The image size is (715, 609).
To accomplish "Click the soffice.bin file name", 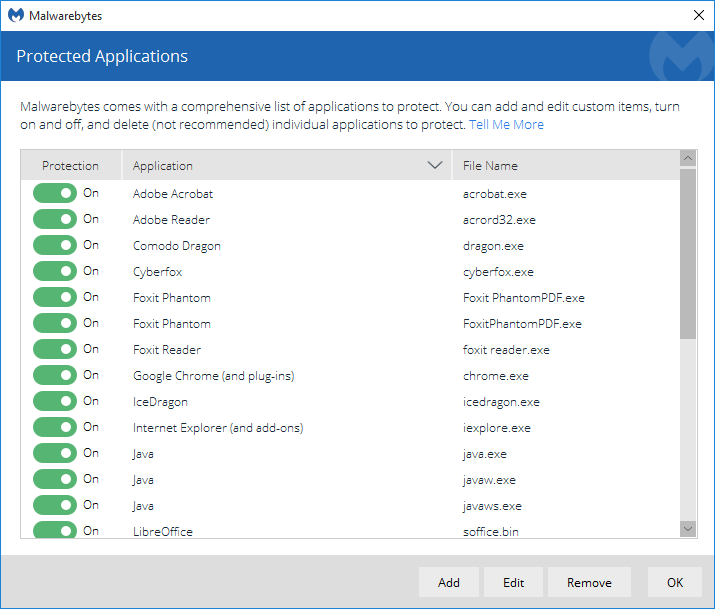I will (x=491, y=532).
